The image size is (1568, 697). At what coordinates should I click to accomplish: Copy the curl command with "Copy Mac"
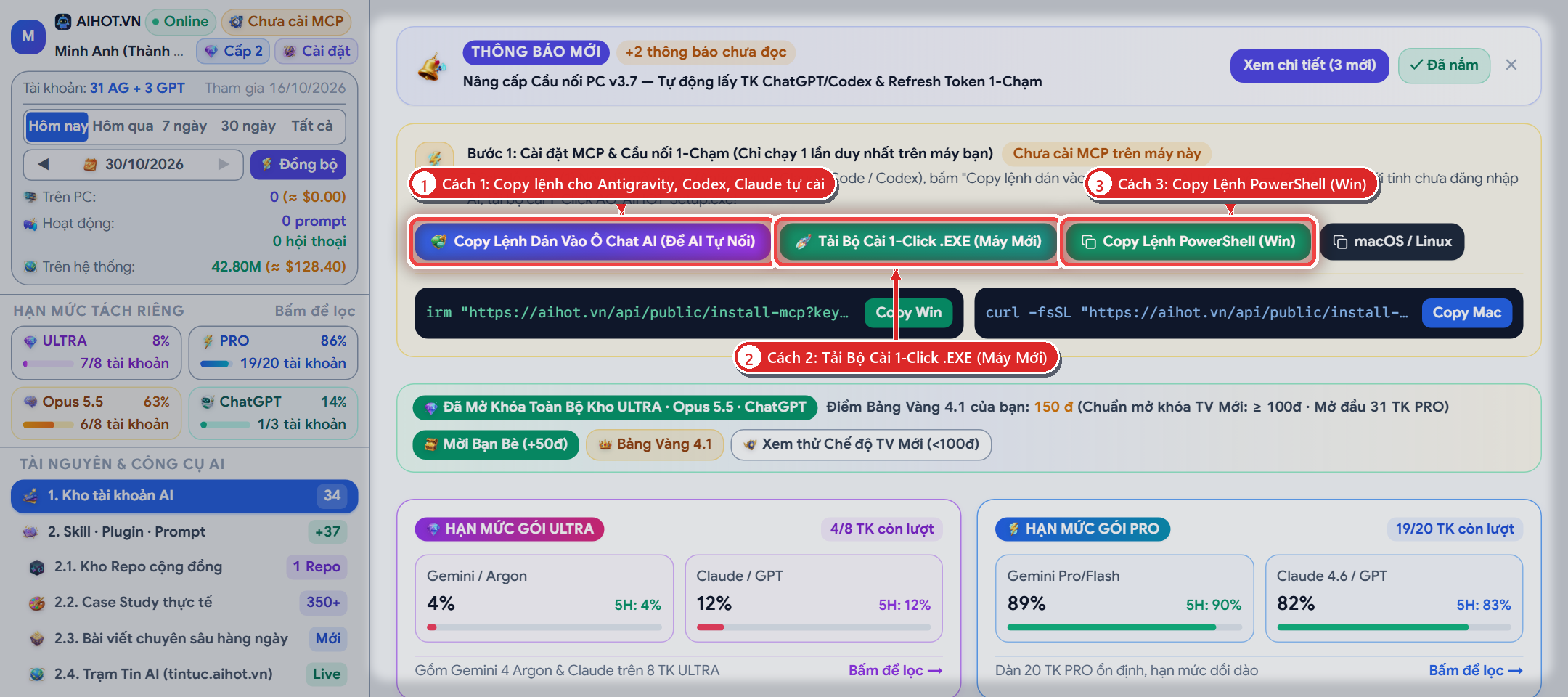click(x=1466, y=313)
